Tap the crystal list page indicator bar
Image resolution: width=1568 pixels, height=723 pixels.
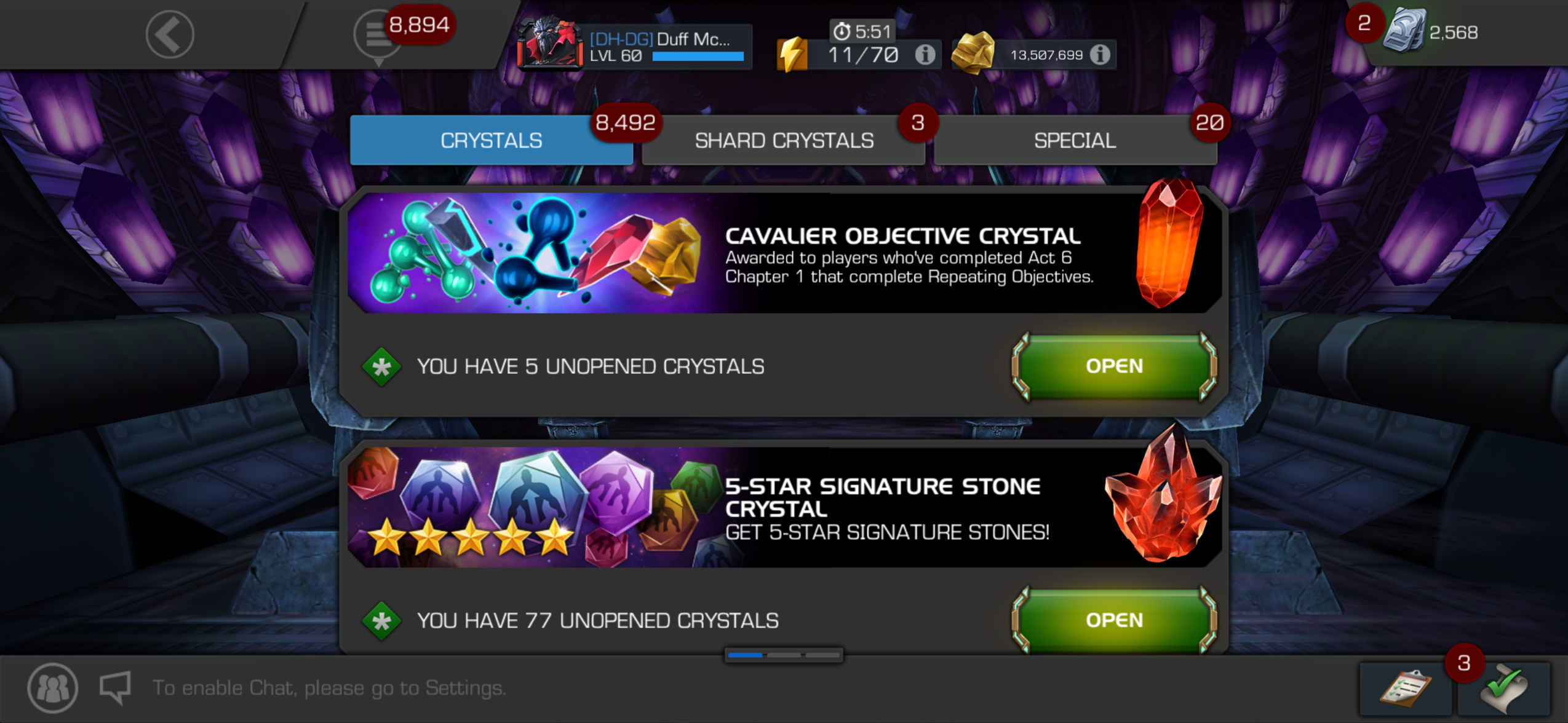click(x=784, y=655)
